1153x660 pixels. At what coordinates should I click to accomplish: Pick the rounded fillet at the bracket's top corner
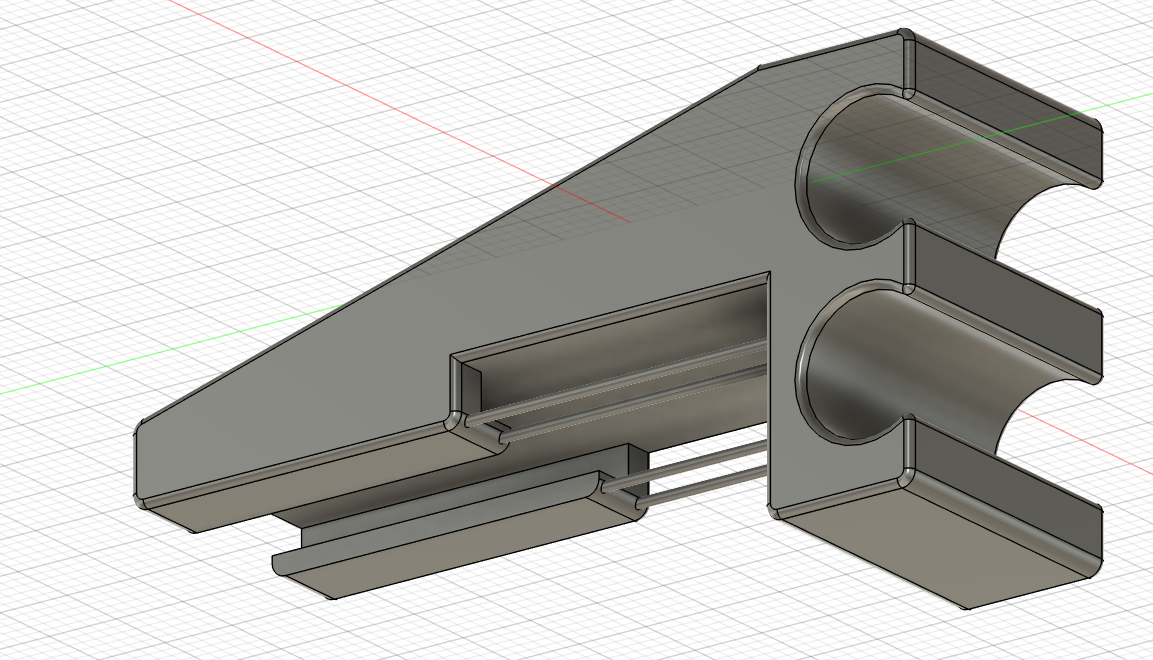[x=905, y=38]
